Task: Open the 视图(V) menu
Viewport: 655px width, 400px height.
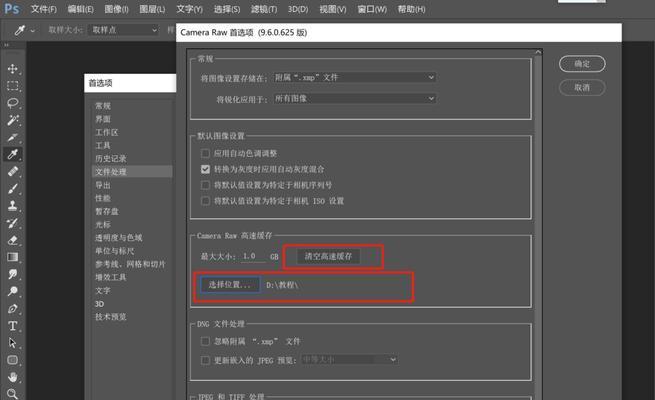Action: 333,9
